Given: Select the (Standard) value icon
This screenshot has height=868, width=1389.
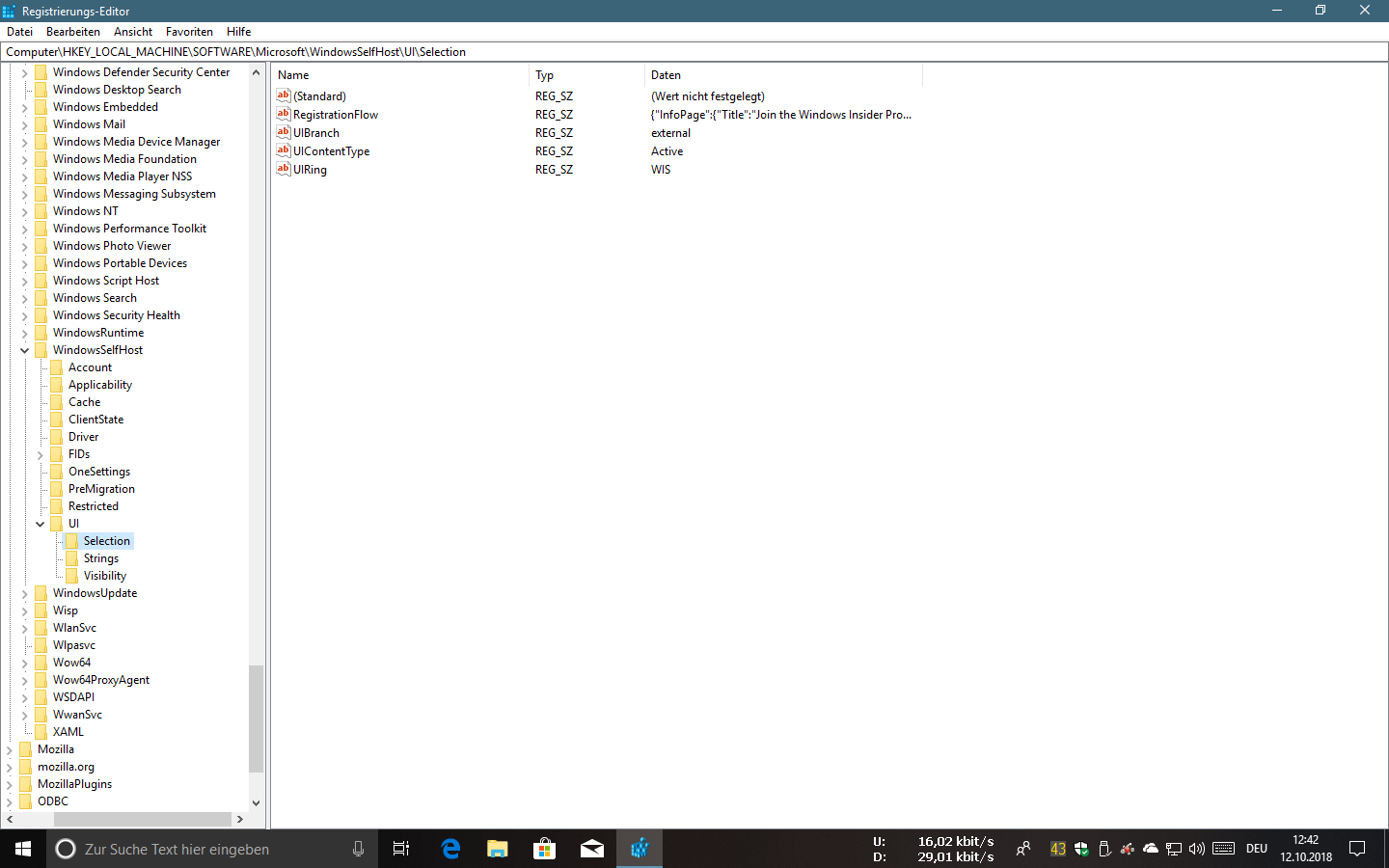Looking at the screenshot, I should (284, 95).
